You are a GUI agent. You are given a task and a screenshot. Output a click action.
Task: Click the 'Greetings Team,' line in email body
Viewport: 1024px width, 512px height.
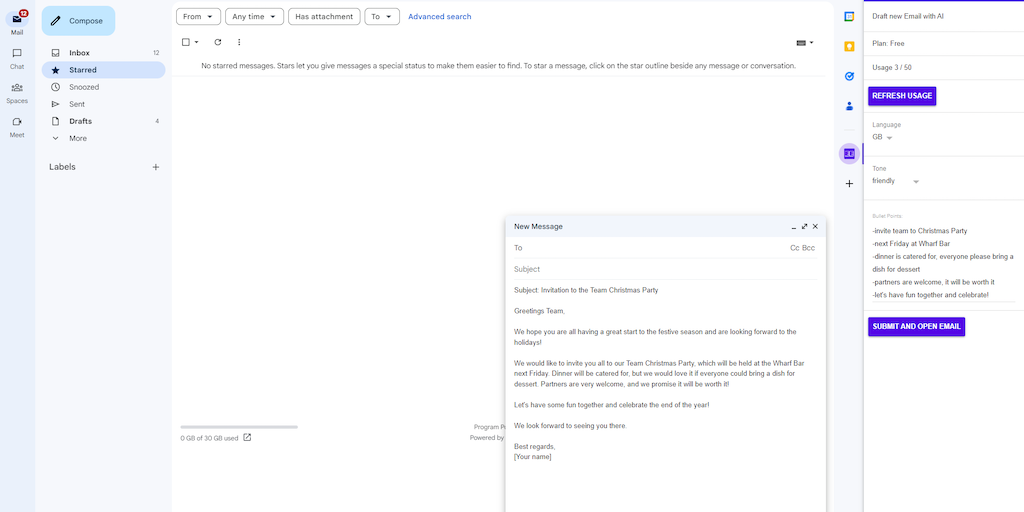pyautogui.click(x=539, y=311)
